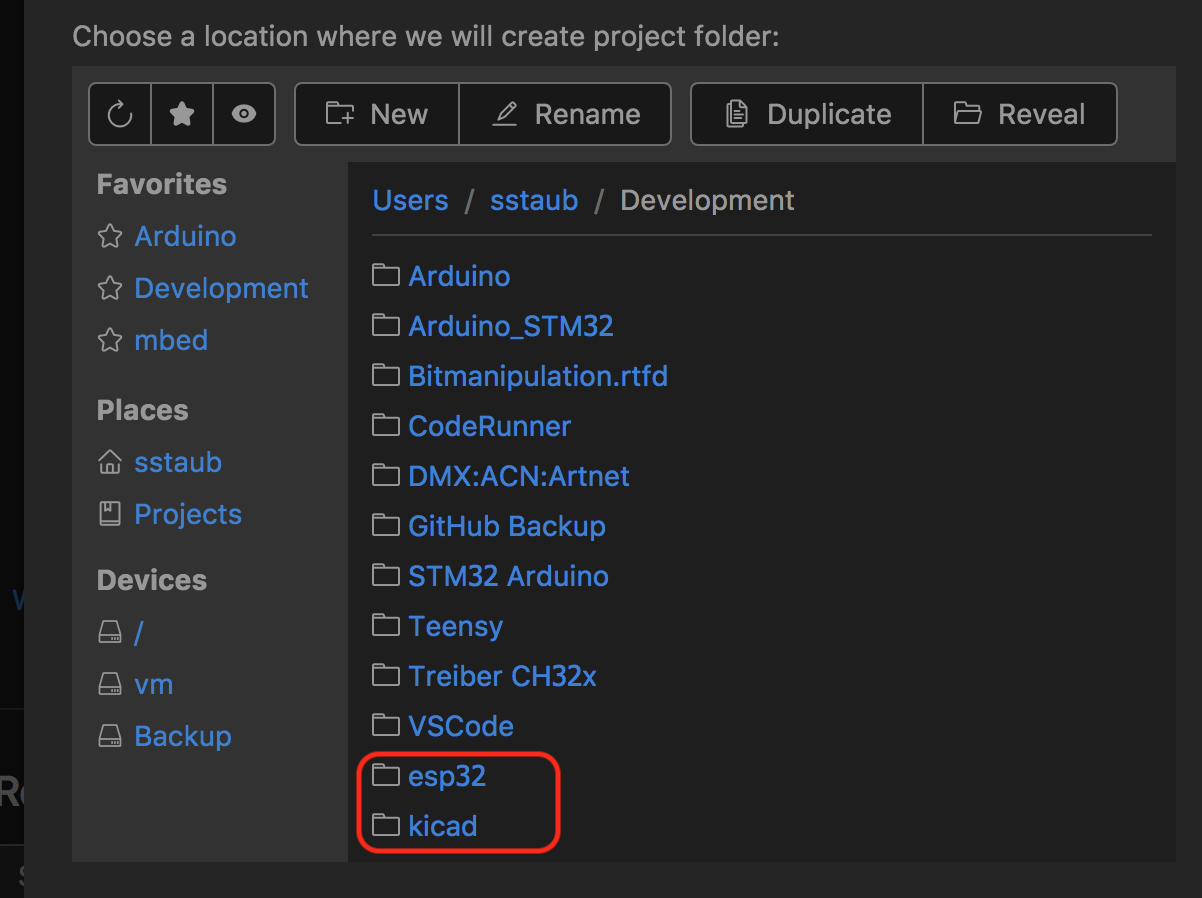Screen dimensions: 1202x898
Task: Click the copy icon on Duplicate button
Action: click(x=737, y=114)
